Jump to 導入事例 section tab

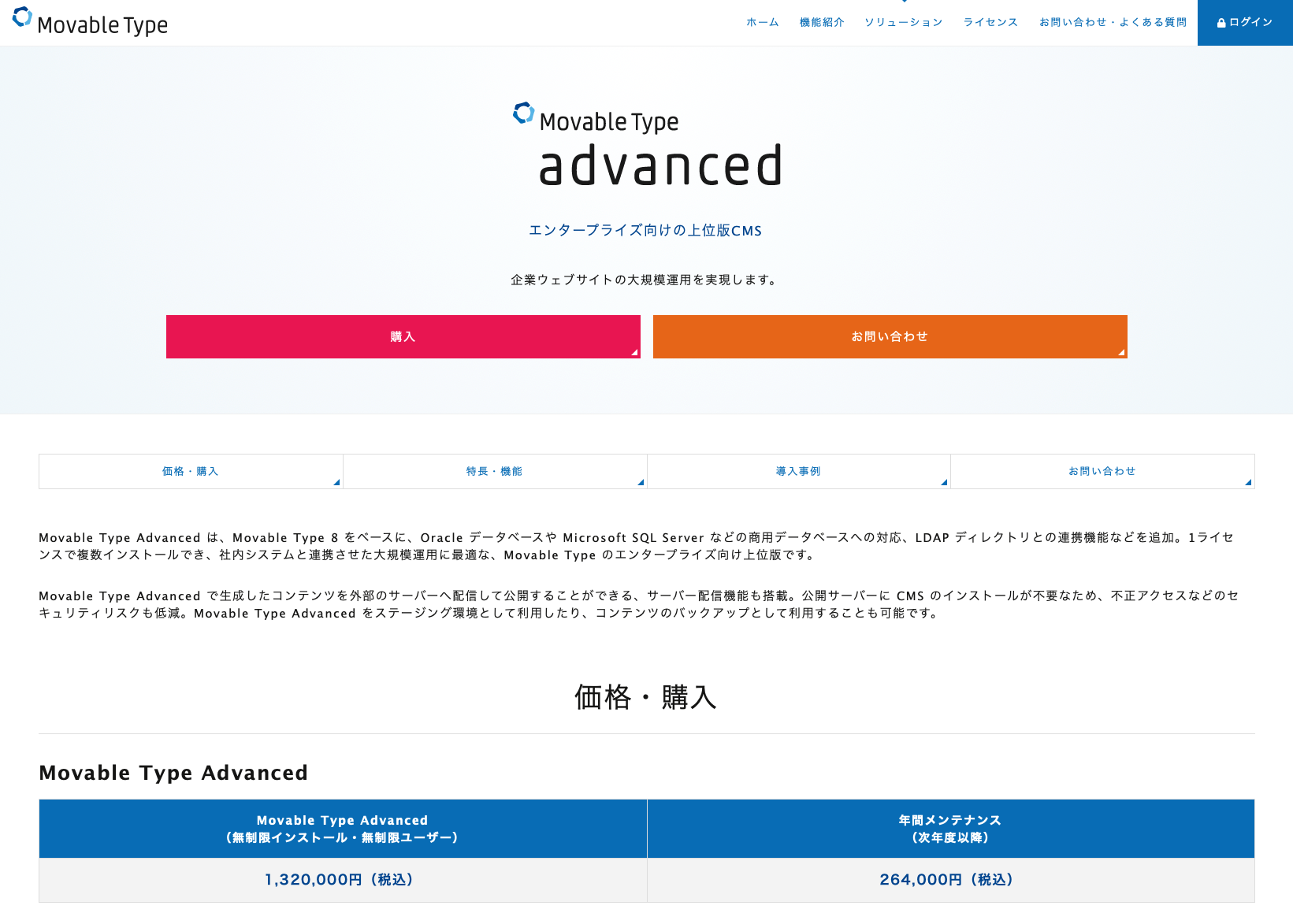click(799, 471)
